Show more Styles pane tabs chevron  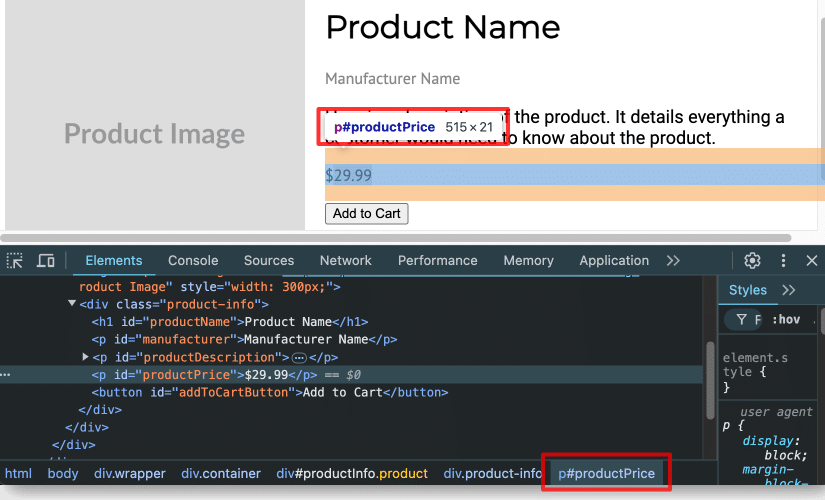click(789, 290)
